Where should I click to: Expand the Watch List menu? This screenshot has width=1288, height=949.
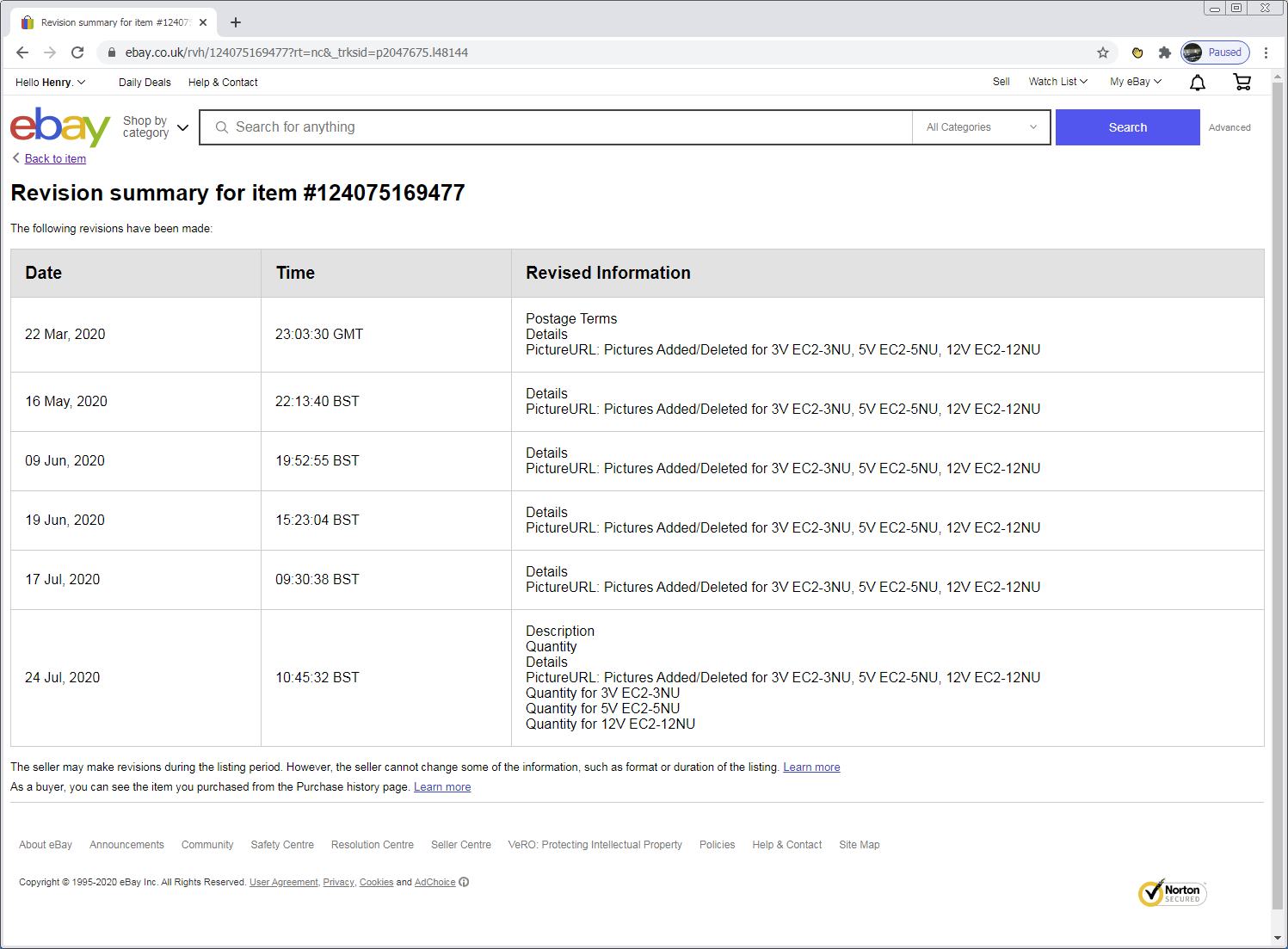pos(1057,82)
